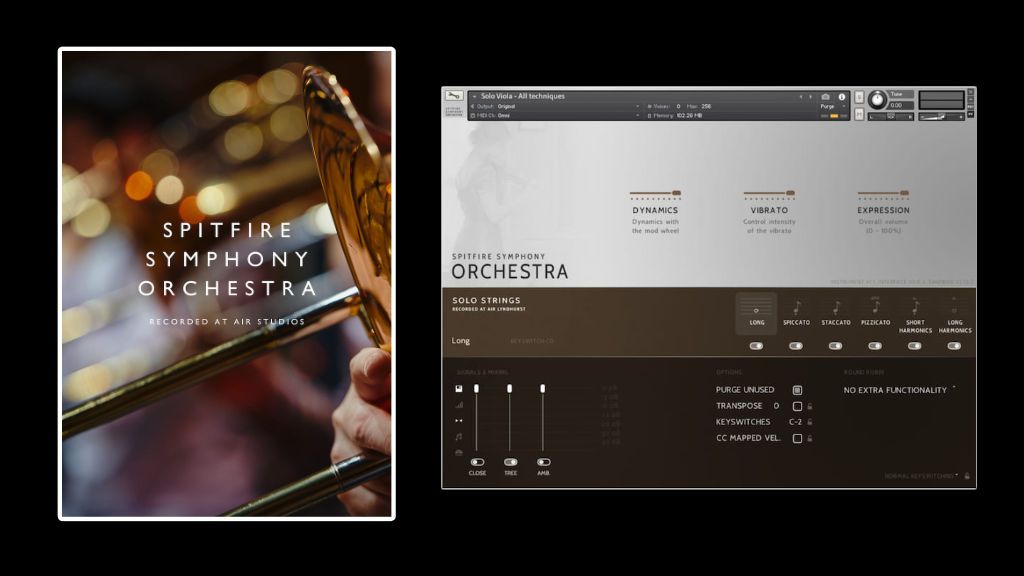Screen dimensions: 1024x576
Task: Toggle the Long Harmonics load switch
Action: click(955, 346)
